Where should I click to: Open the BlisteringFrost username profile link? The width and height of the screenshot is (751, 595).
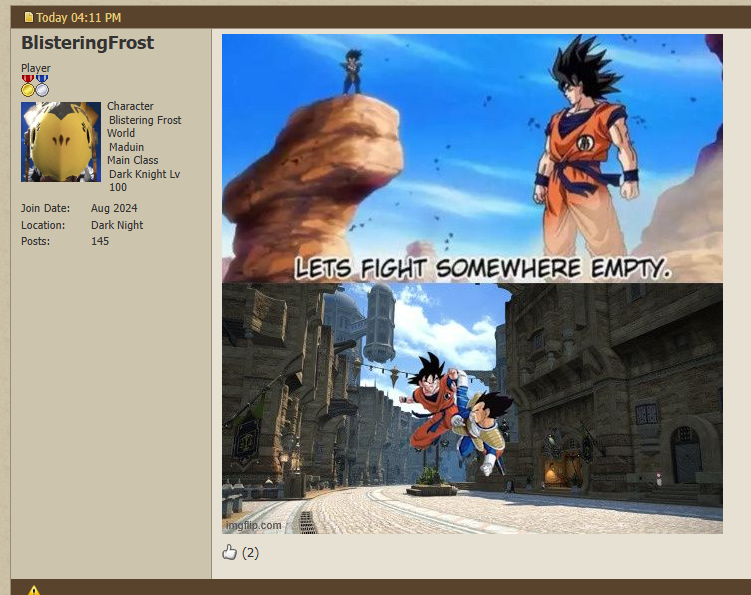(x=88, y=43)
